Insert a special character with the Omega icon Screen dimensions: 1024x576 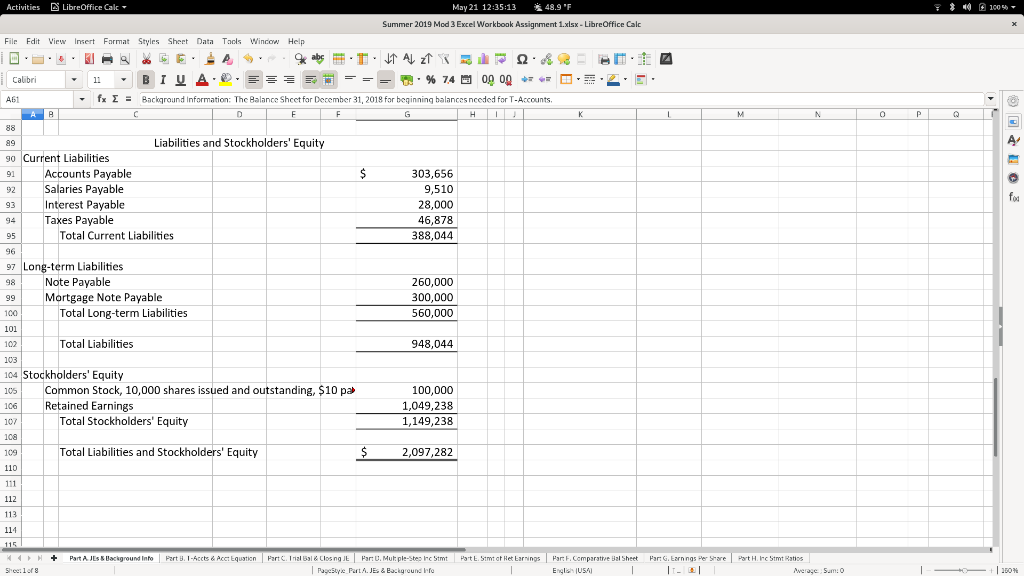tap(522, 59)
